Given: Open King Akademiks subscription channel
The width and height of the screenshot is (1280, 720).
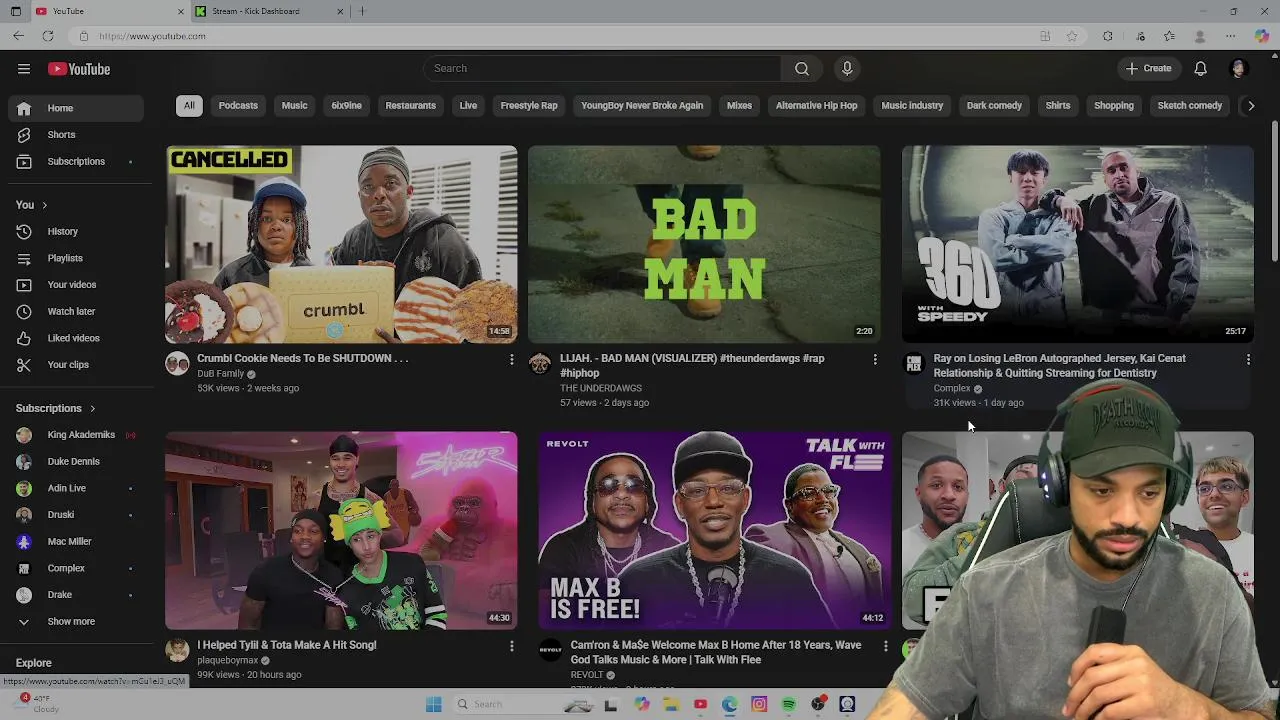Looking at the screenshot, I should click(76, 435).
